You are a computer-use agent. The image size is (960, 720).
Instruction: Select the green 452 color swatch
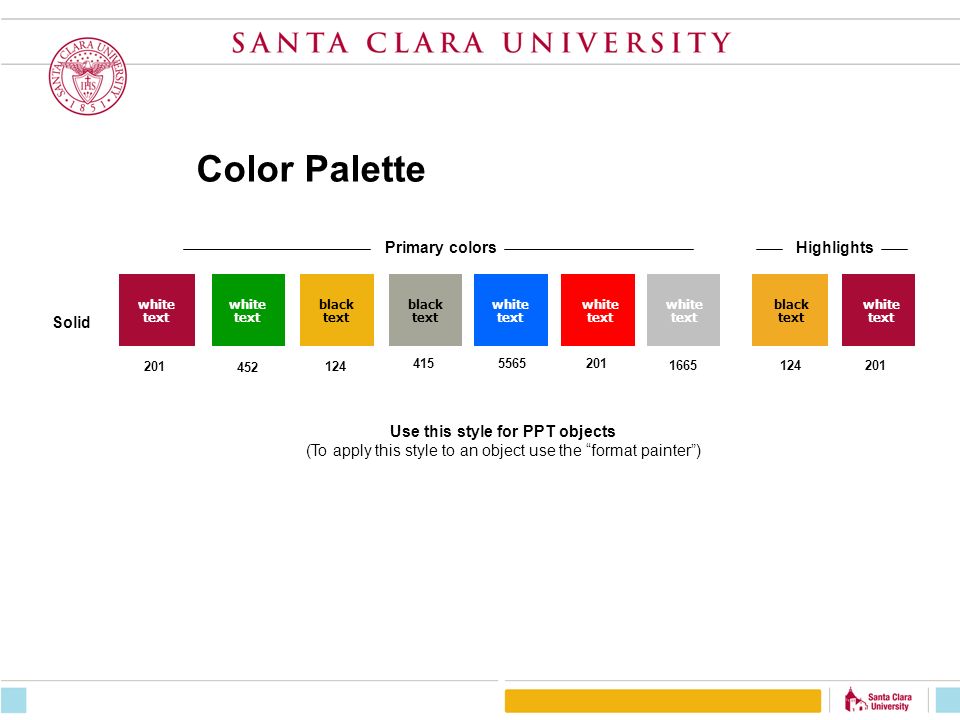coord(248,310)
